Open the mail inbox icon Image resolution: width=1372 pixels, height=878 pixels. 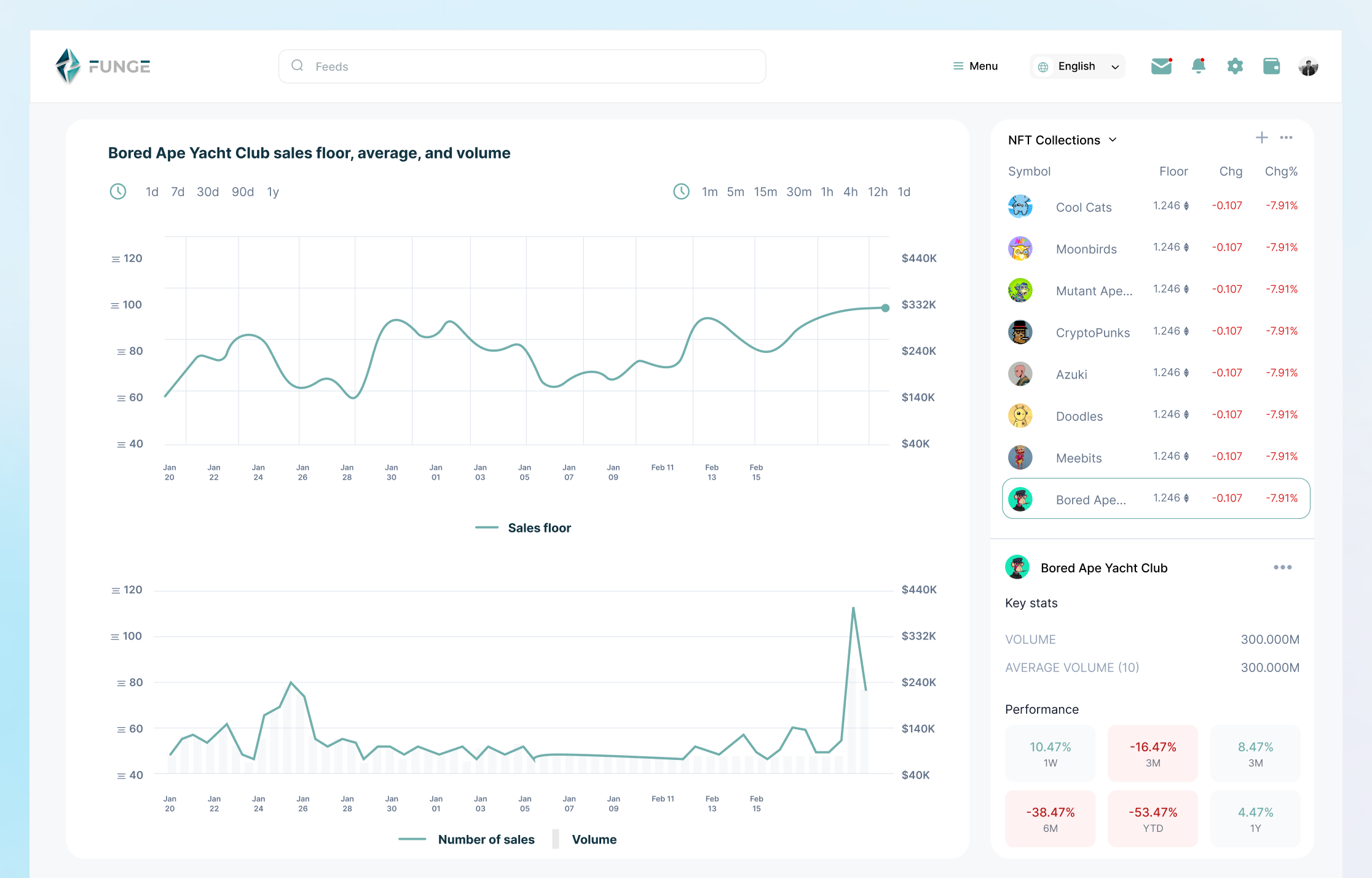tap(1161, 66)
